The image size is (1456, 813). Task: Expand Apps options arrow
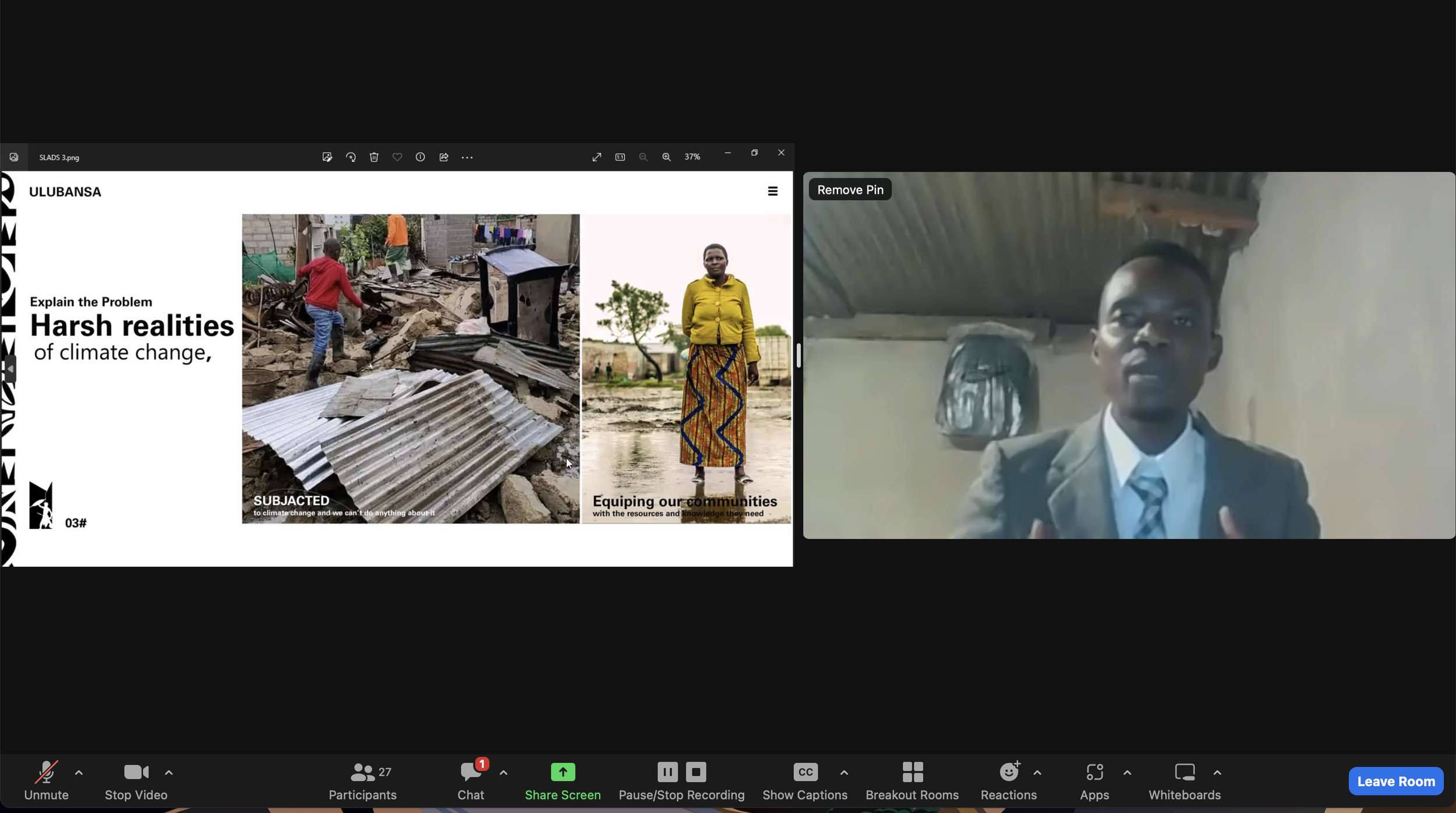[1127, 773]
